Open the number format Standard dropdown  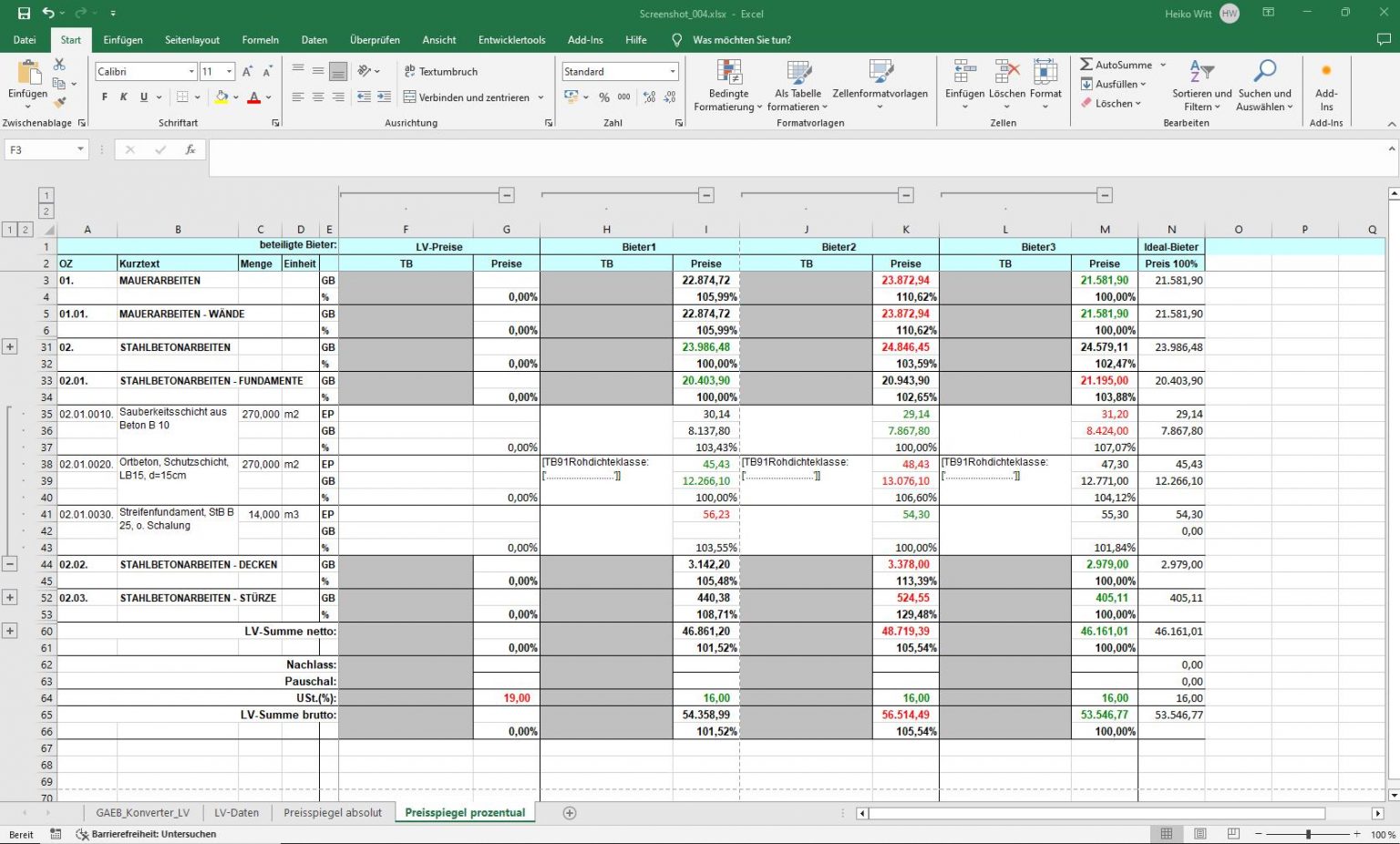click(673, 71)
